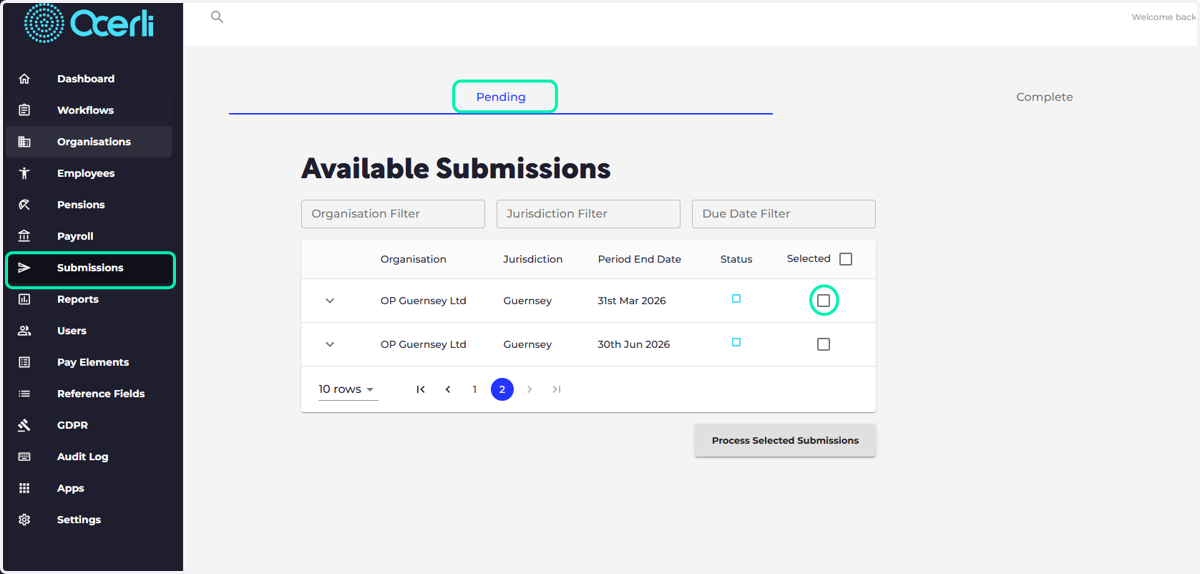Click the GDPR gavel icon
This screenshot has height=574, width=1200.
(25, 425)
